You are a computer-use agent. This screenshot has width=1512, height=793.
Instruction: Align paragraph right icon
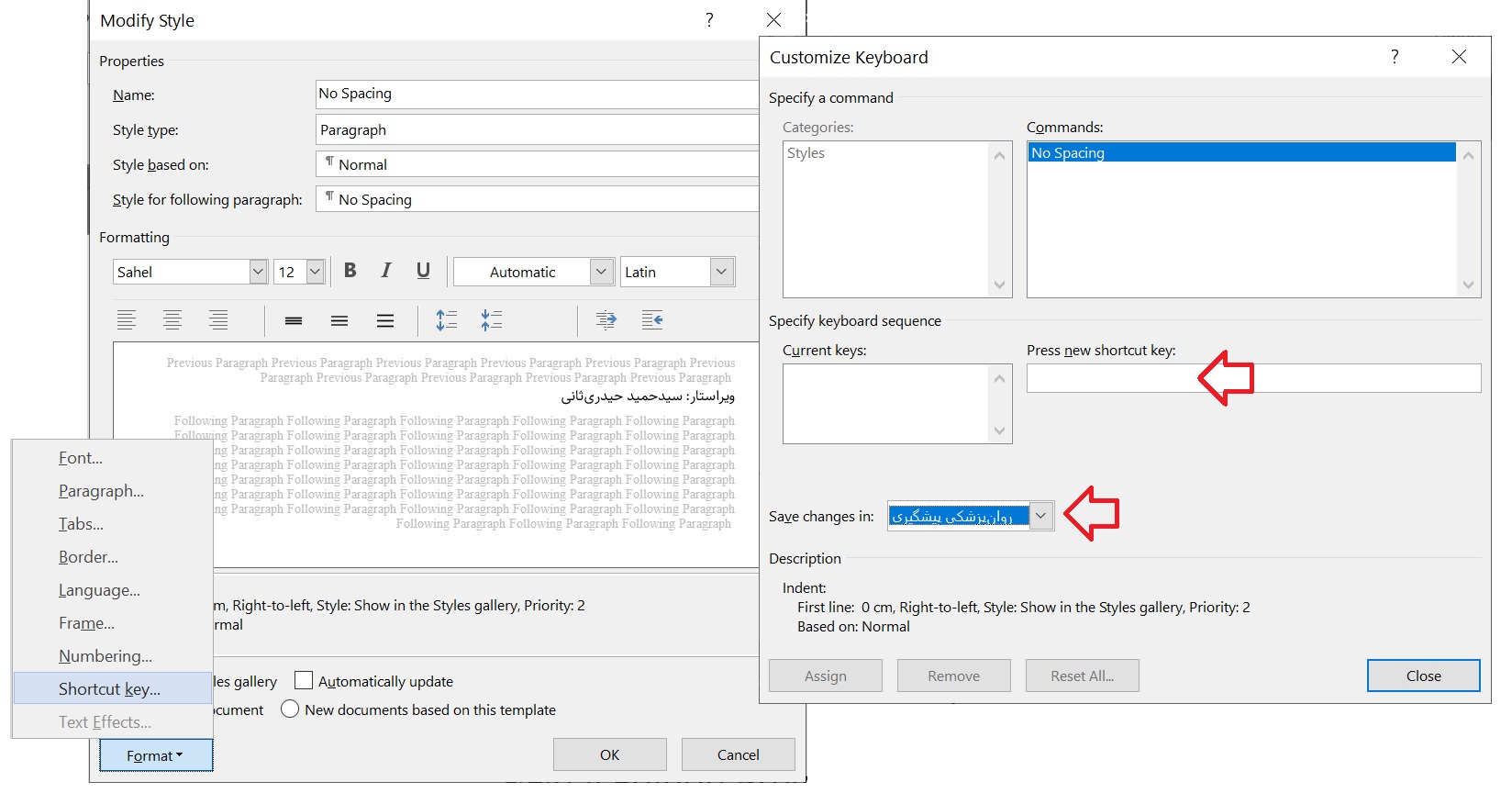(x=218, y=319)
